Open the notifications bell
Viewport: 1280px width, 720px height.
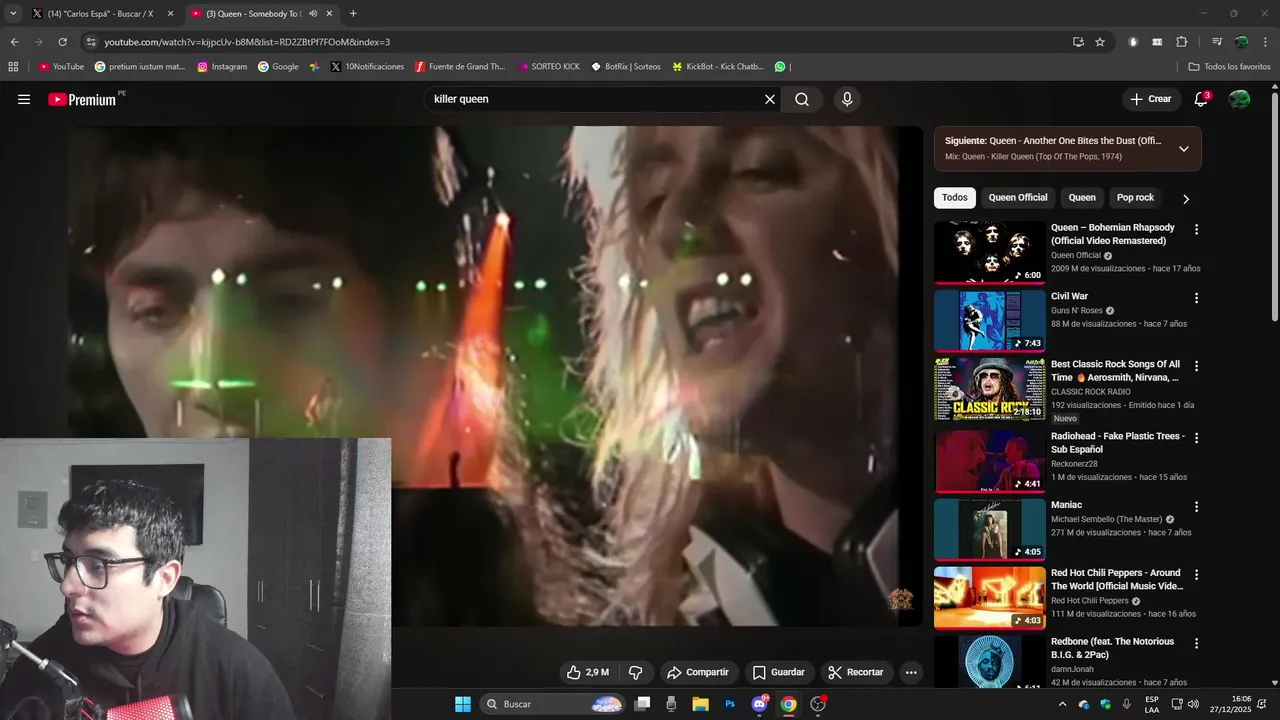coord(1201,99)
